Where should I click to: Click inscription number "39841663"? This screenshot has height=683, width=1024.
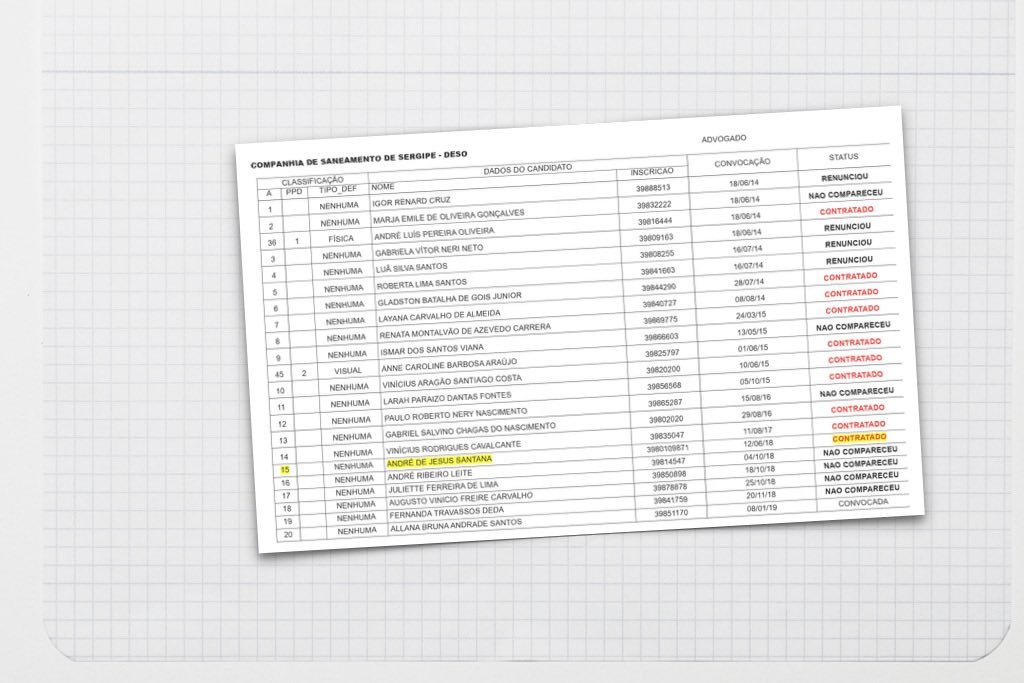pyautogui.click(x=658, y=272)
